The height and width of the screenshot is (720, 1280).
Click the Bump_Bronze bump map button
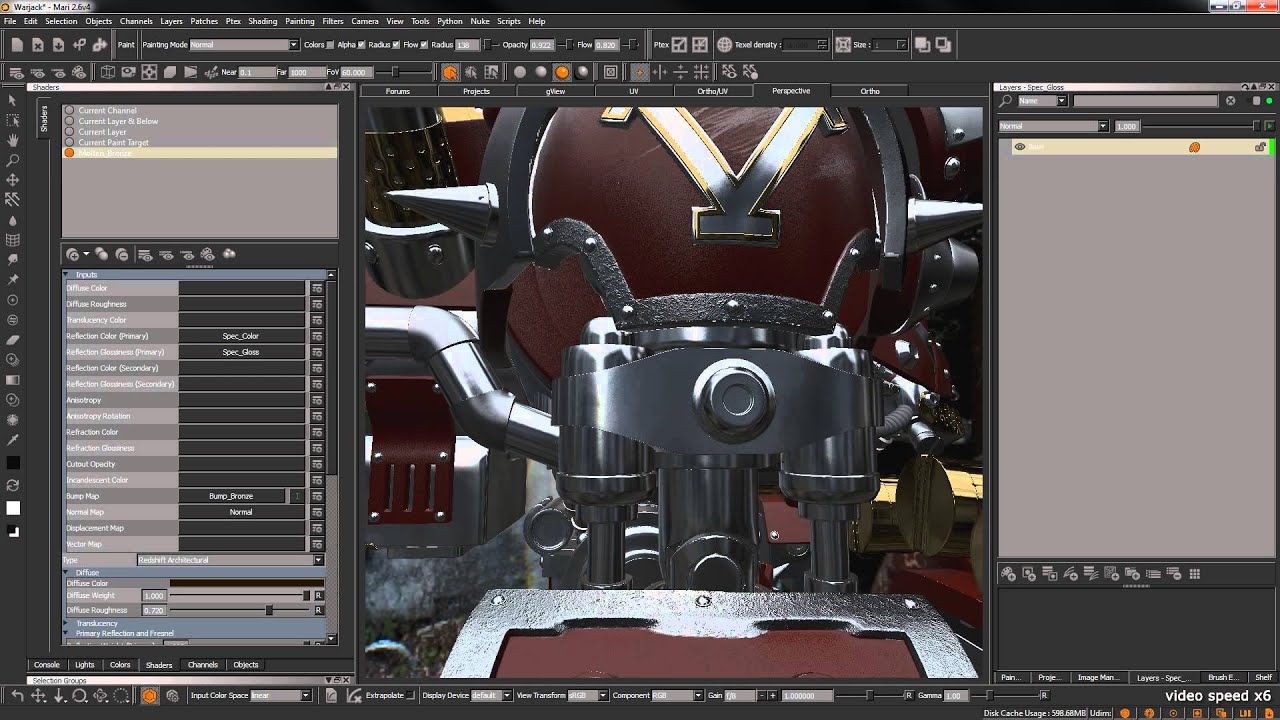pyautogui.click(x=231, y=496)
